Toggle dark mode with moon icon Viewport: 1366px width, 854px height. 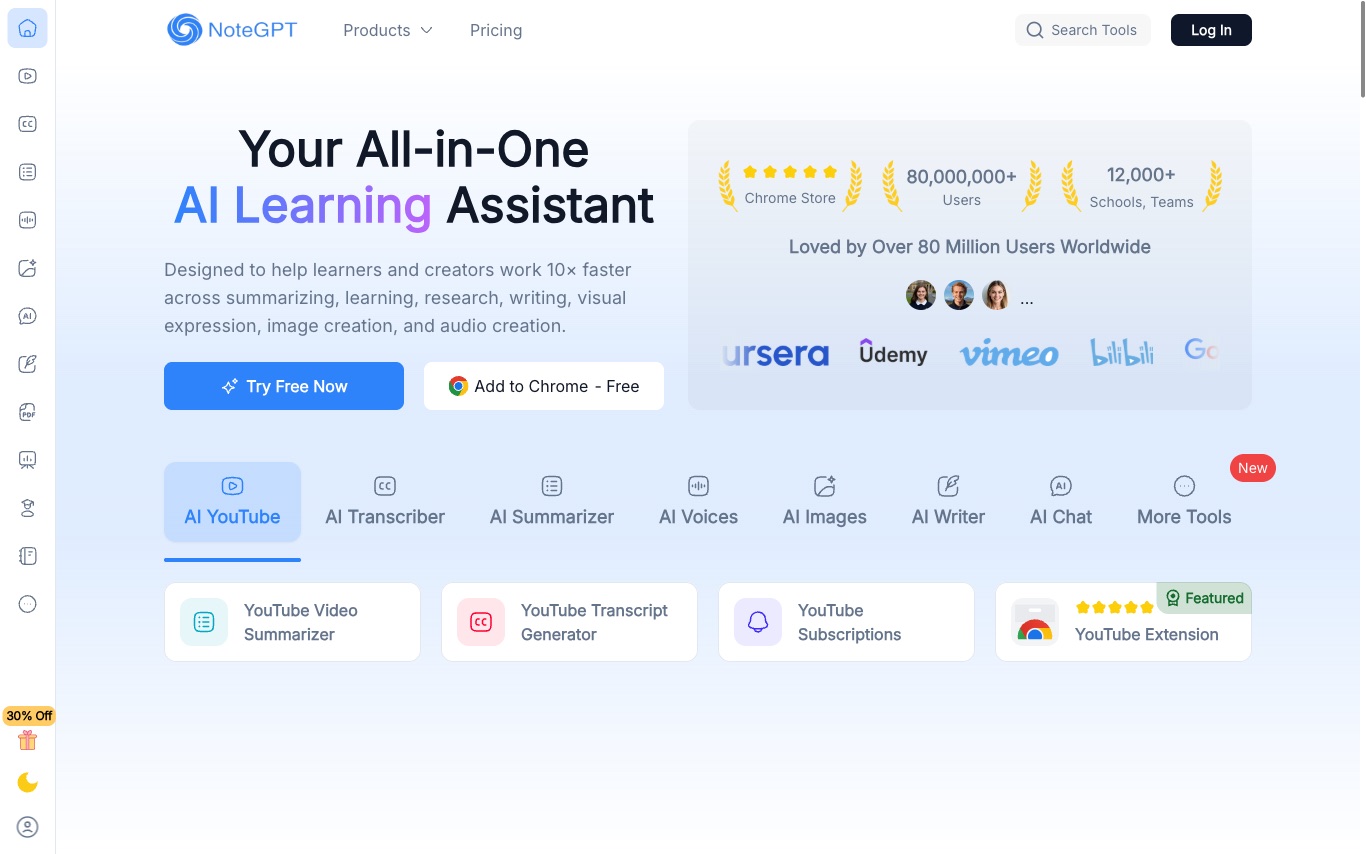(28, 782)
